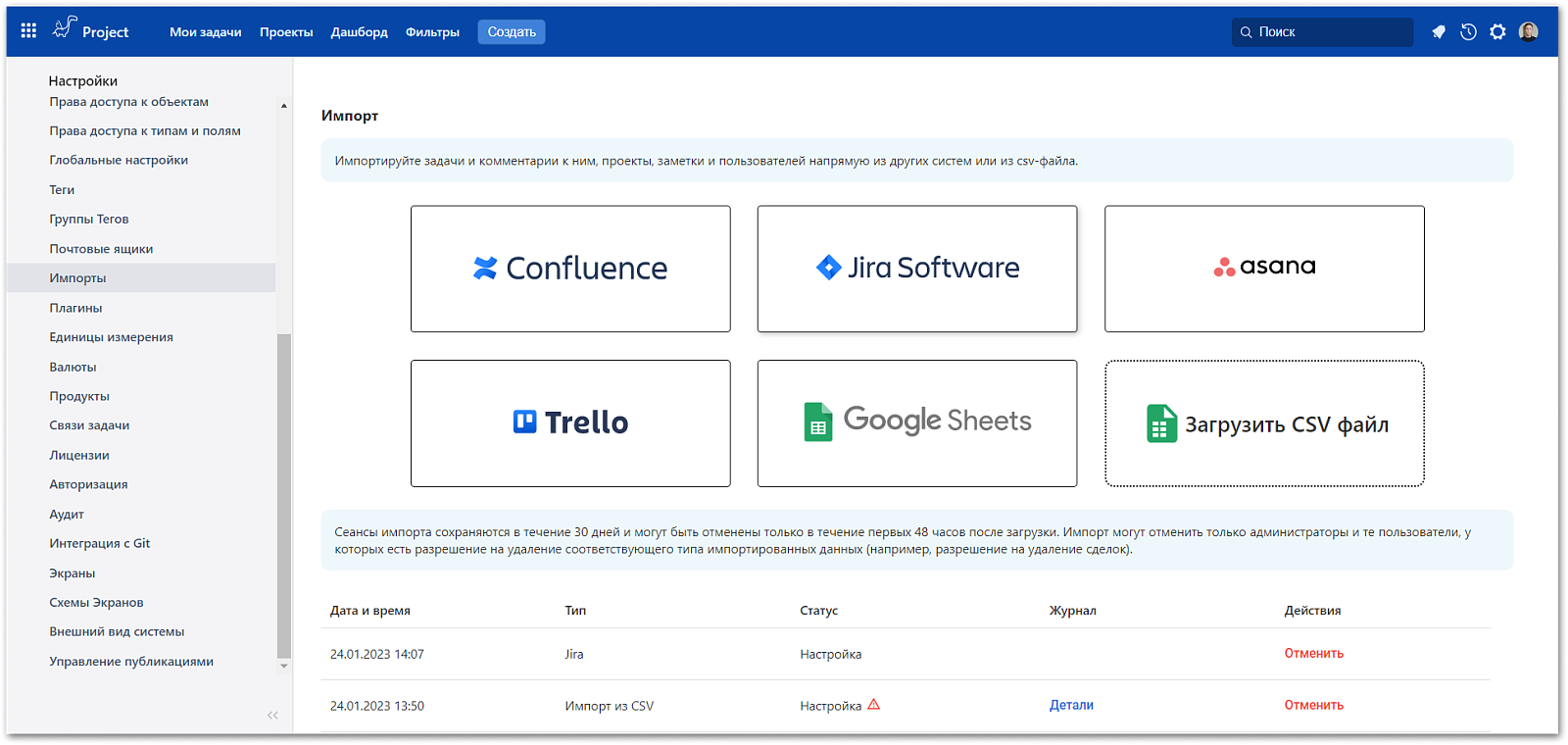Open Права доступа к объектам settings

pyautogui.click(x=129, y=102)
